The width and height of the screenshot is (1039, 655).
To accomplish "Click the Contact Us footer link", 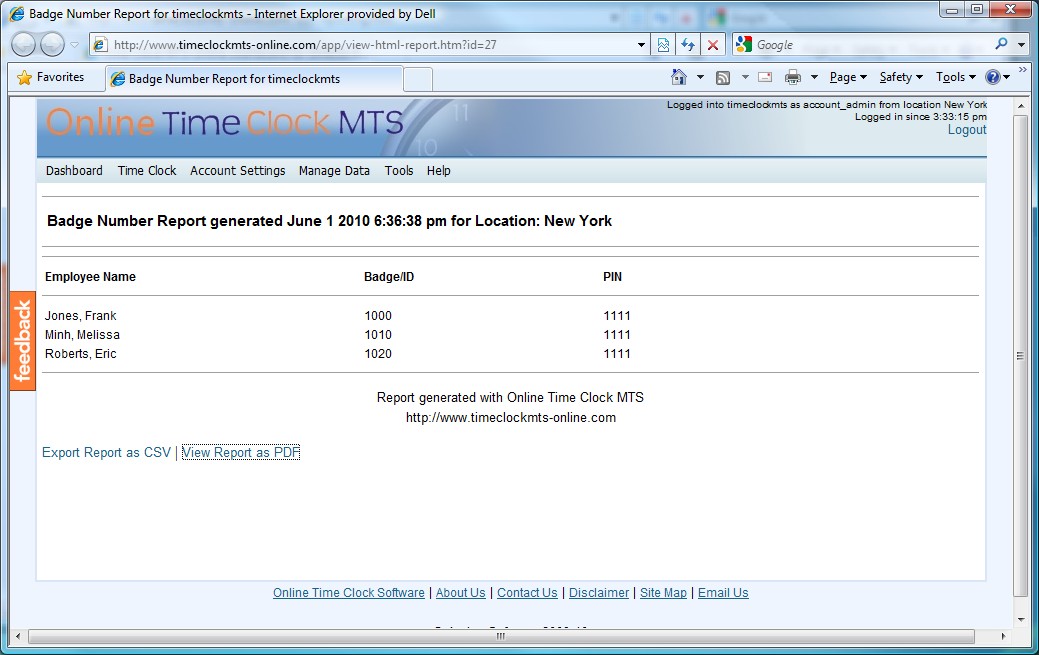I will tap(527, 593).
